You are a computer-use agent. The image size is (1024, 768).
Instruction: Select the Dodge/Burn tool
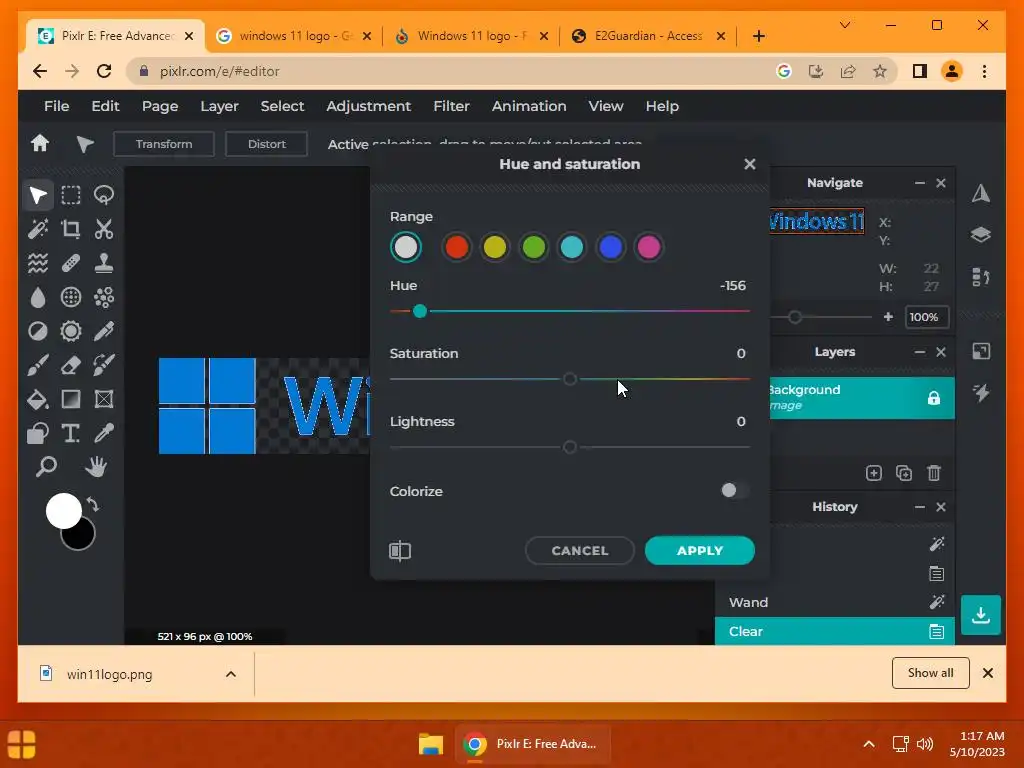pyautogui.click(x=38, y=331)
